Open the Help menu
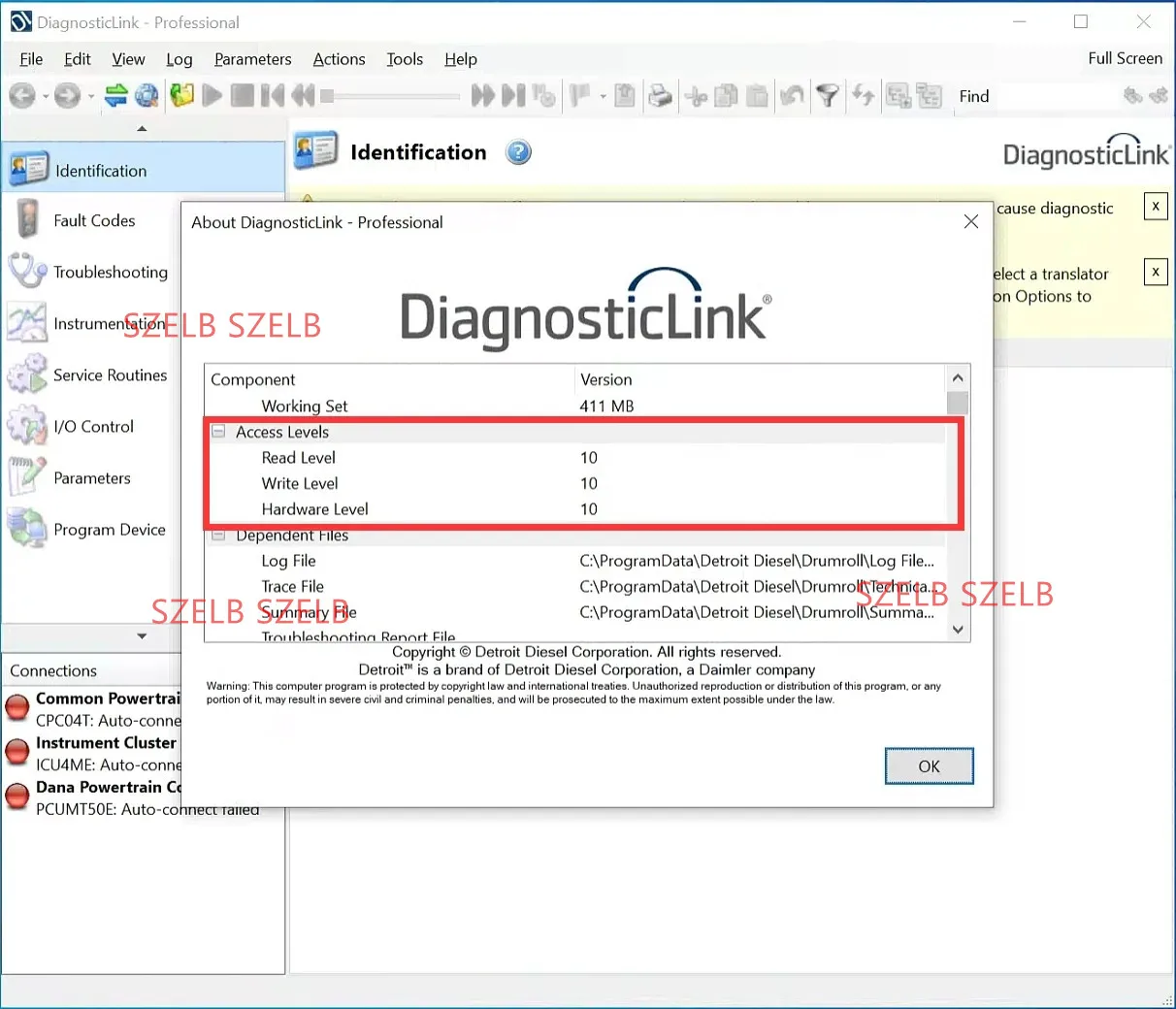Image resolution: width=1176 pixels, height=1009 pixels. point(461,59)
